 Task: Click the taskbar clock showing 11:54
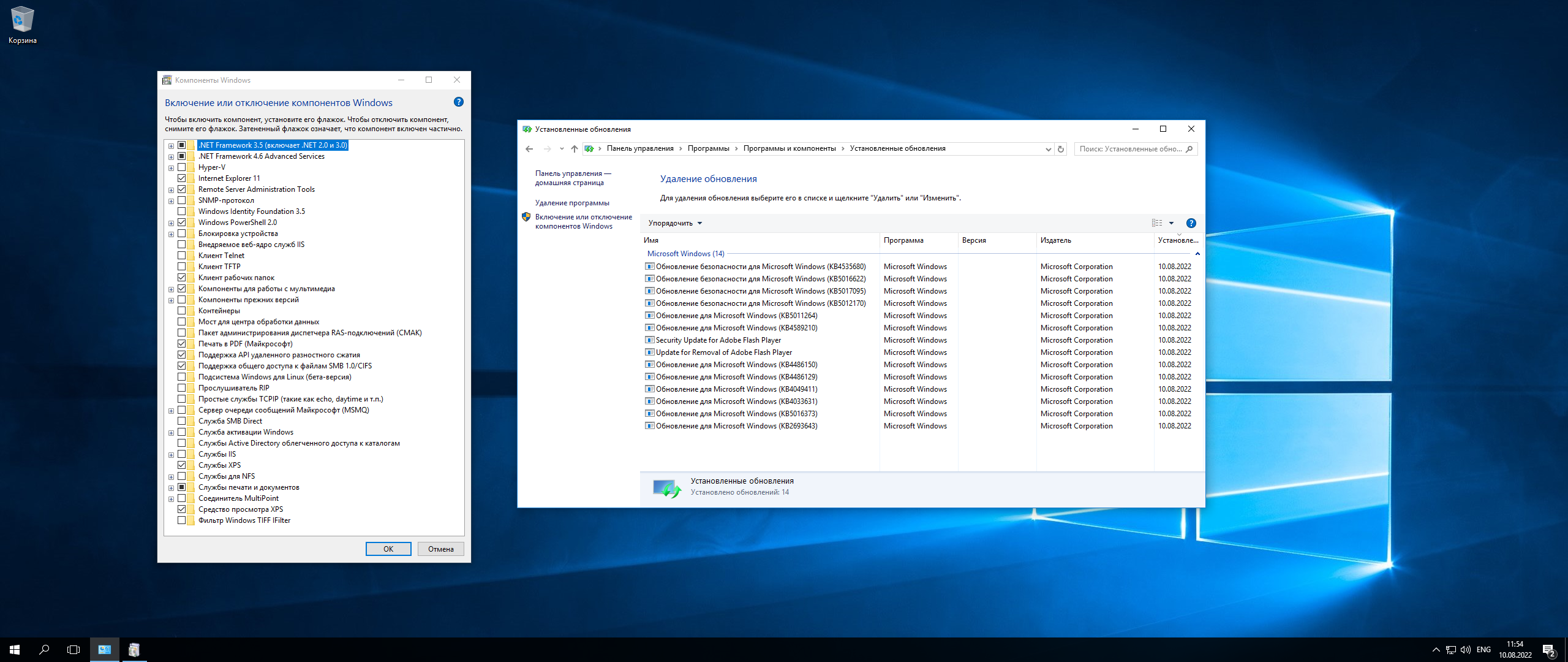pos(1515,650)
